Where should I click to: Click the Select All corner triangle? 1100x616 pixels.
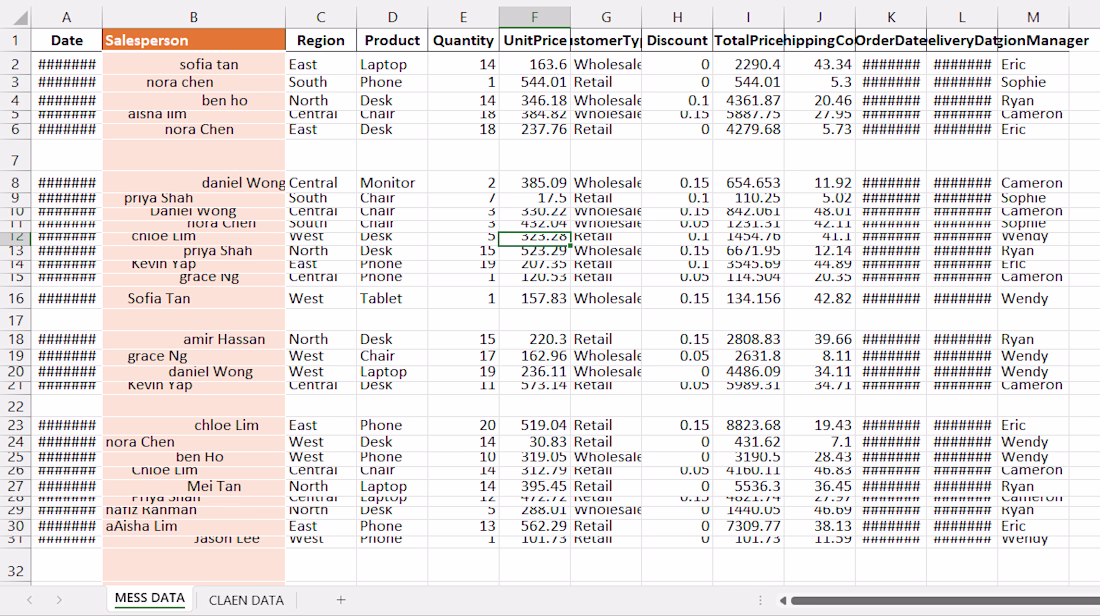coord(20,18)
